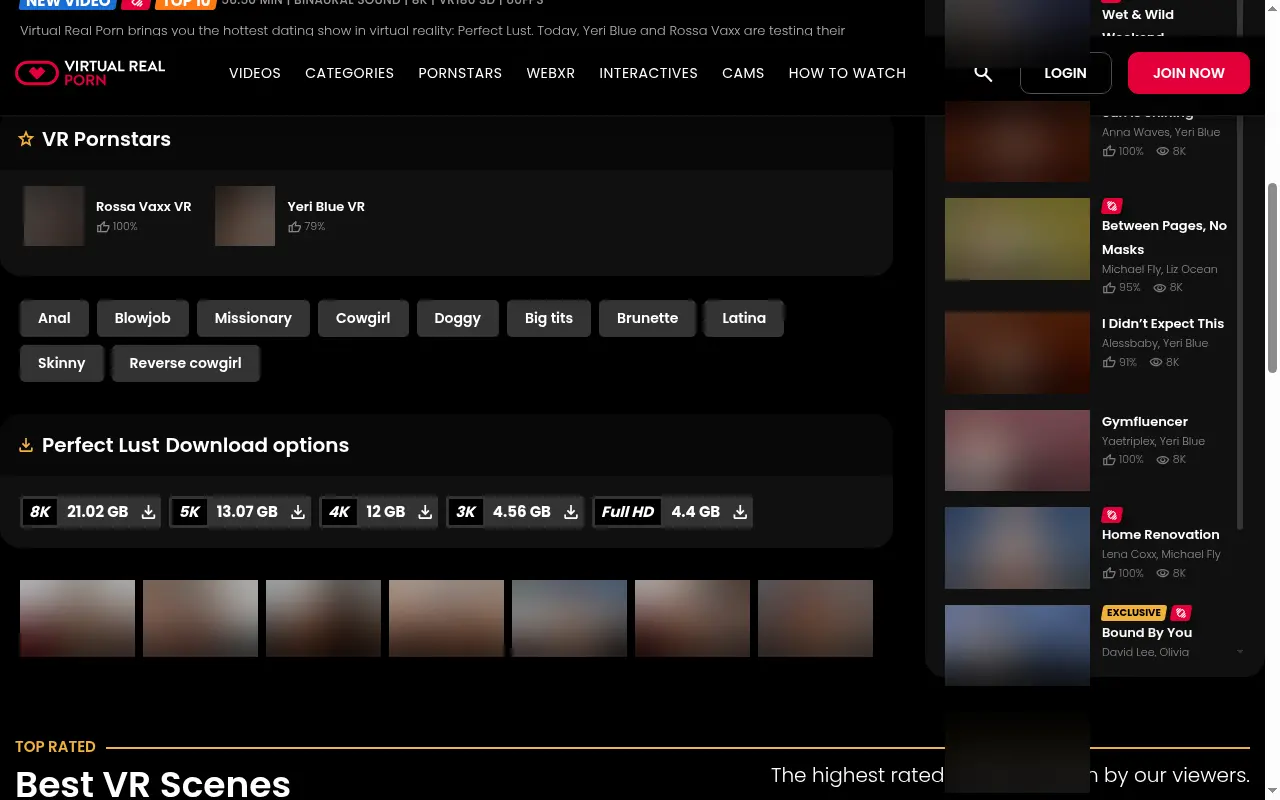Select the Big tits tag
This screenshot has width=1280, height=800.
coord(549,318)
